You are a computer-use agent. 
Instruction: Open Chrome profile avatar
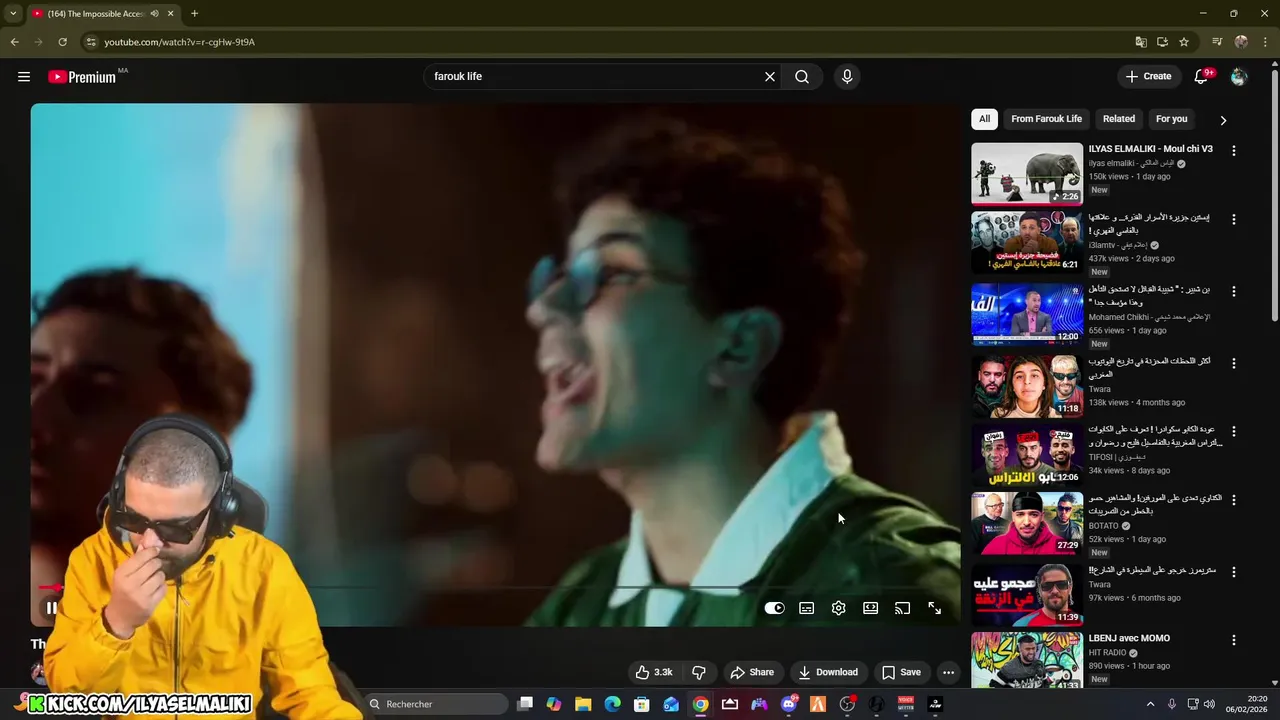(1241, 42)
